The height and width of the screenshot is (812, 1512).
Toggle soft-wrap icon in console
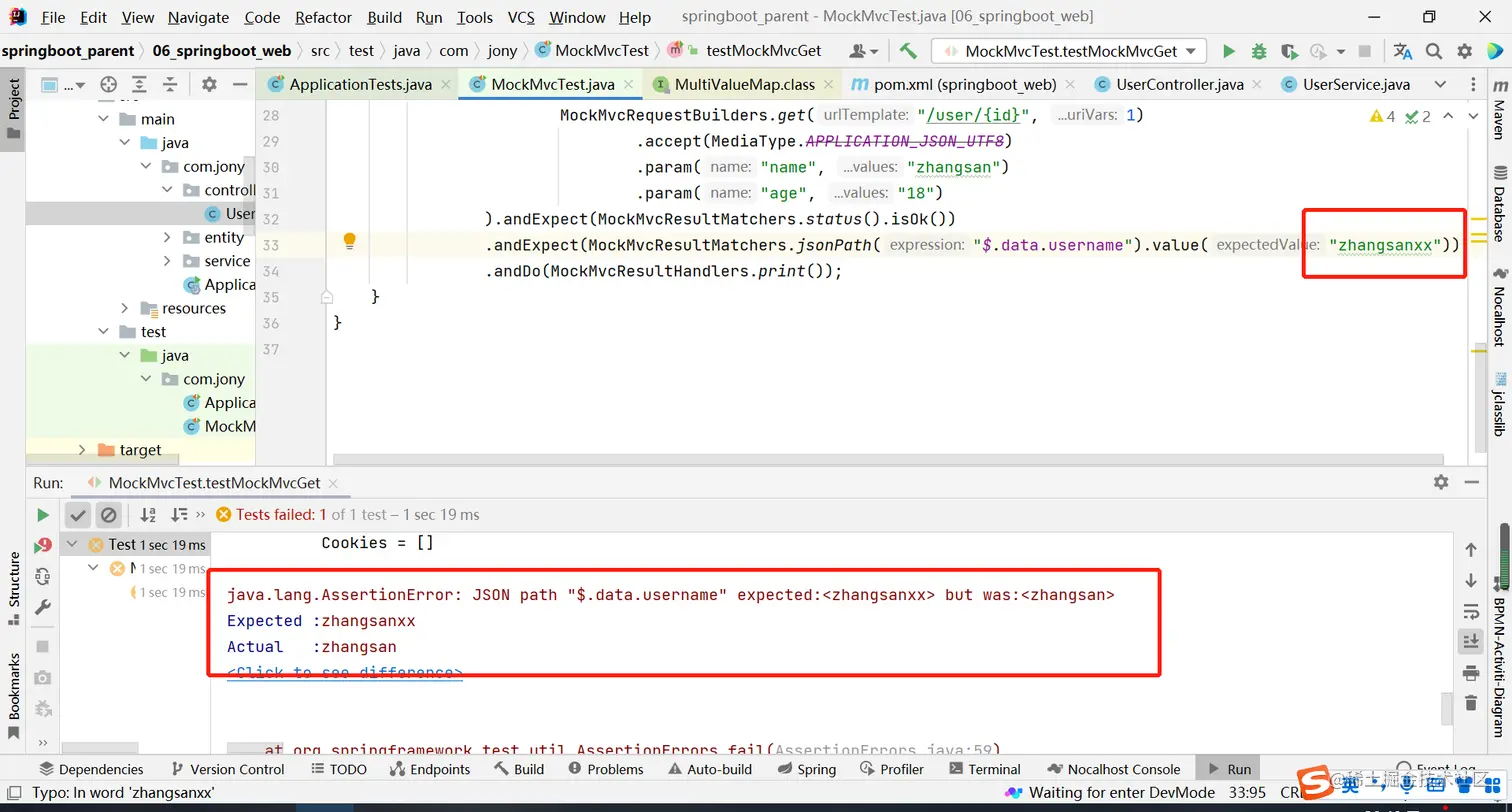click(1470, 611)
